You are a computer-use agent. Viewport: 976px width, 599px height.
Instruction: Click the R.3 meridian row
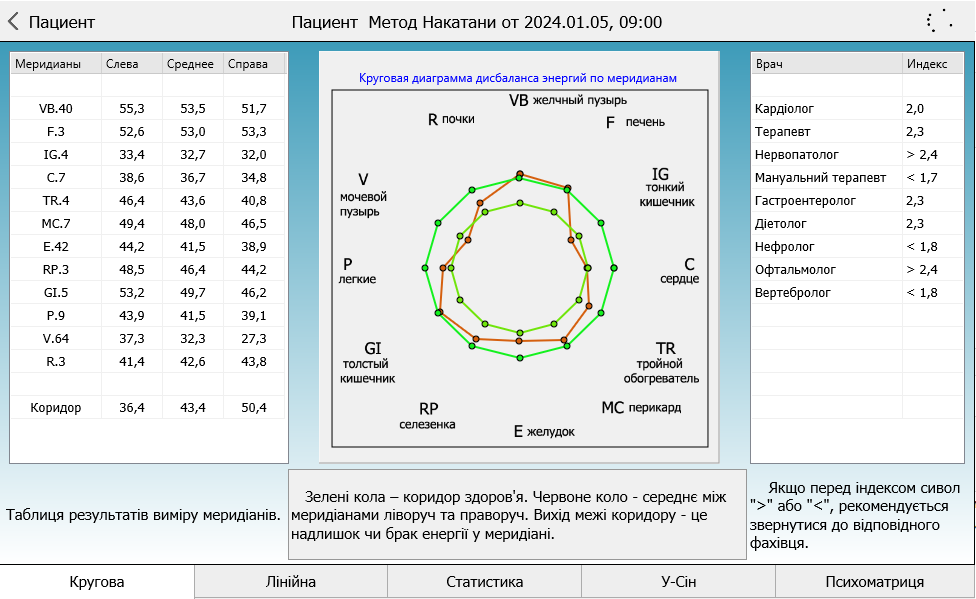[56, 362]
